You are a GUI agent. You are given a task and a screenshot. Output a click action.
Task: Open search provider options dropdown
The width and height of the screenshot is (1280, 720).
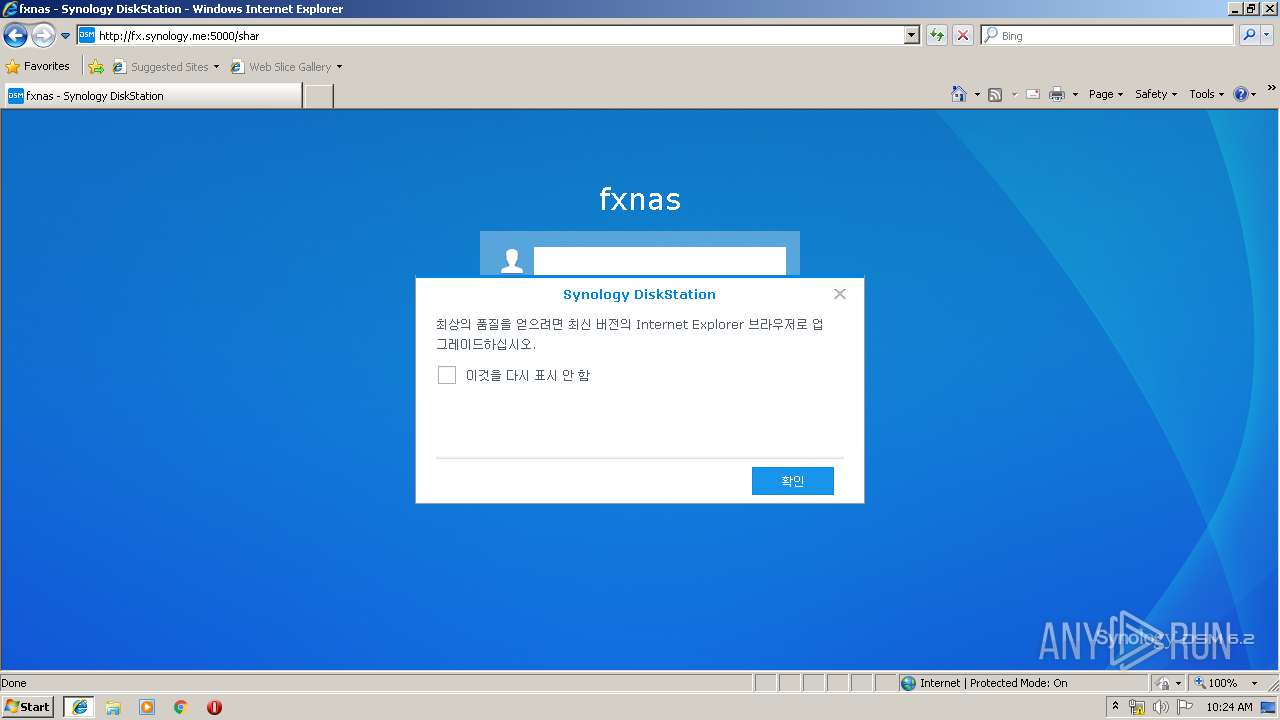pyautogui.click(x=1267, y=35)
